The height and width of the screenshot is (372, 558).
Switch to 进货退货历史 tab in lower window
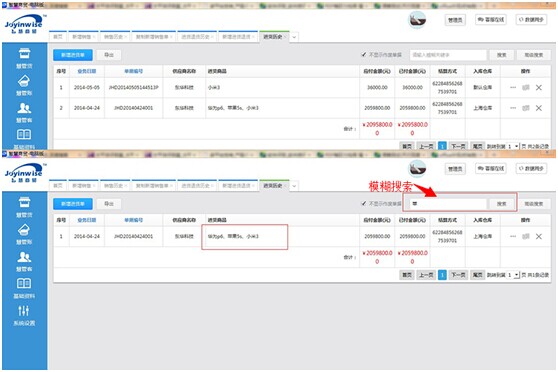coord(197,185)
